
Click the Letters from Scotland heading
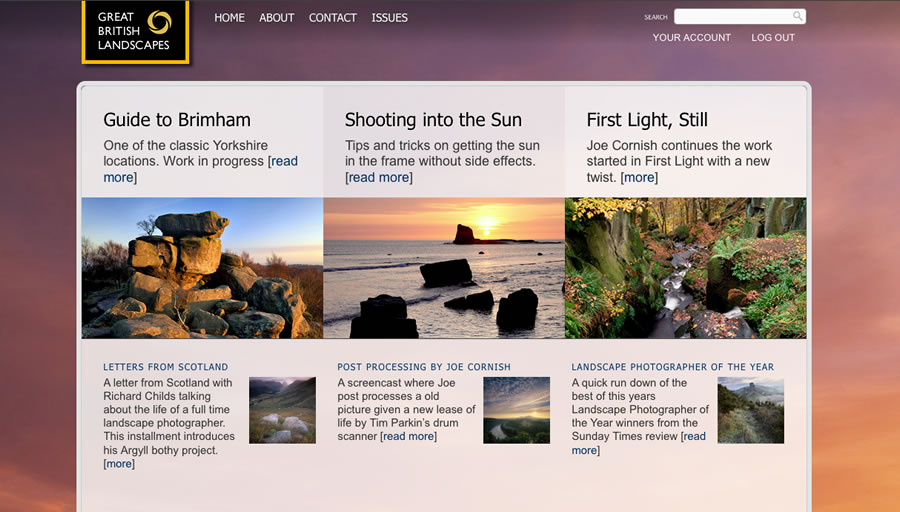pos(165,367)
